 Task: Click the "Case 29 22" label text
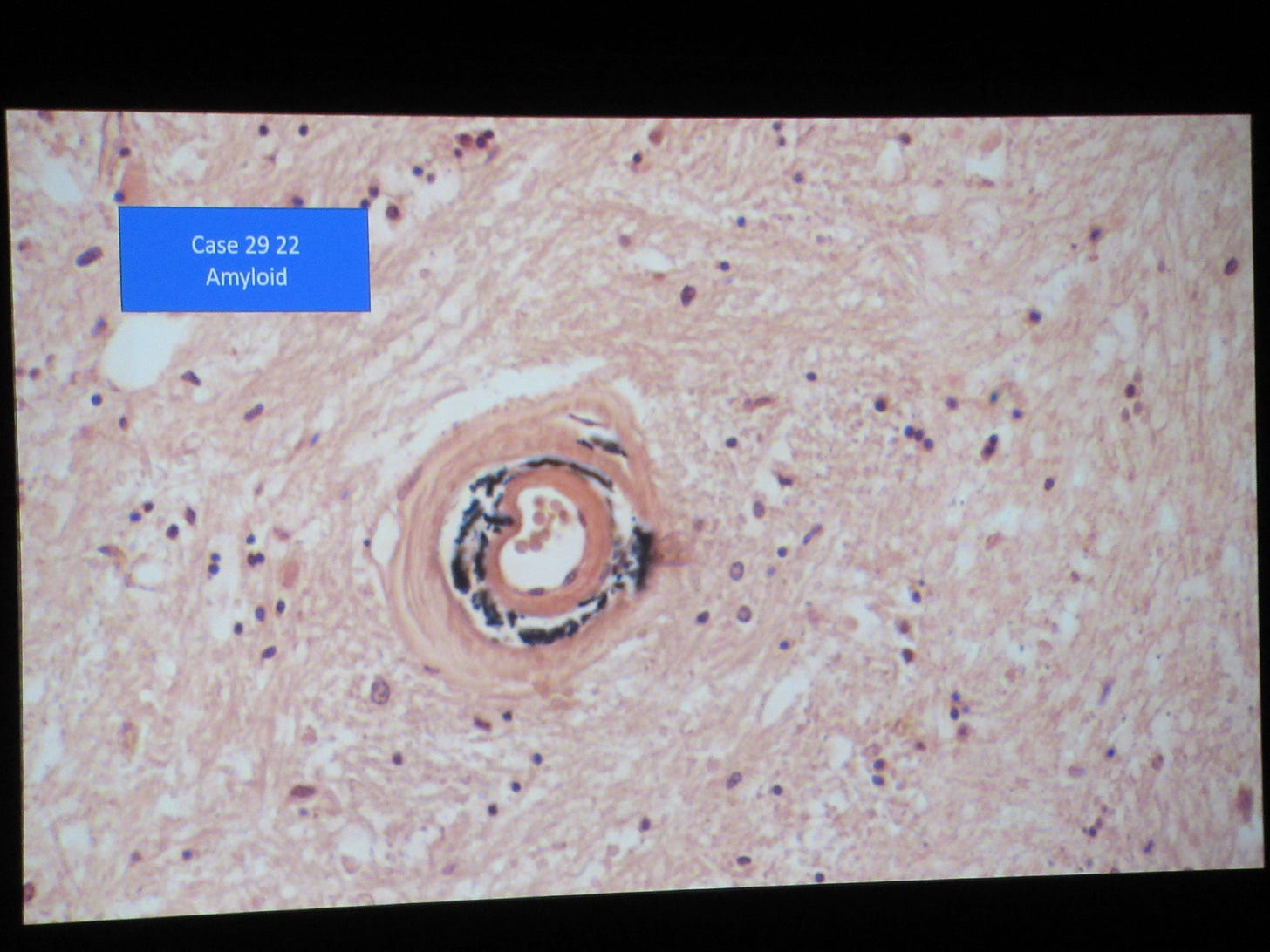point(245,245)
